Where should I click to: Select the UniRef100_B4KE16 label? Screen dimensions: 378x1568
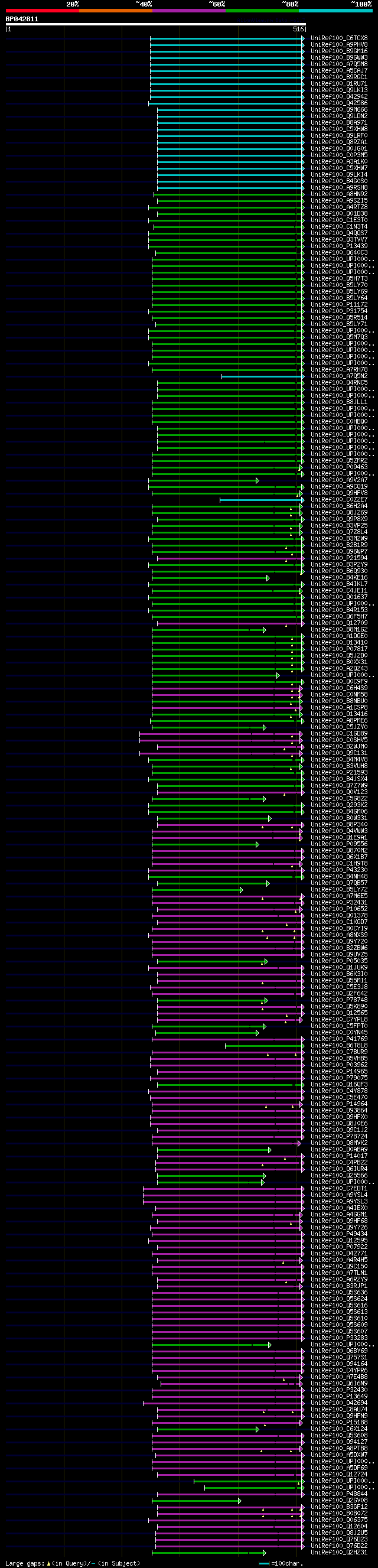coord(339,578)
